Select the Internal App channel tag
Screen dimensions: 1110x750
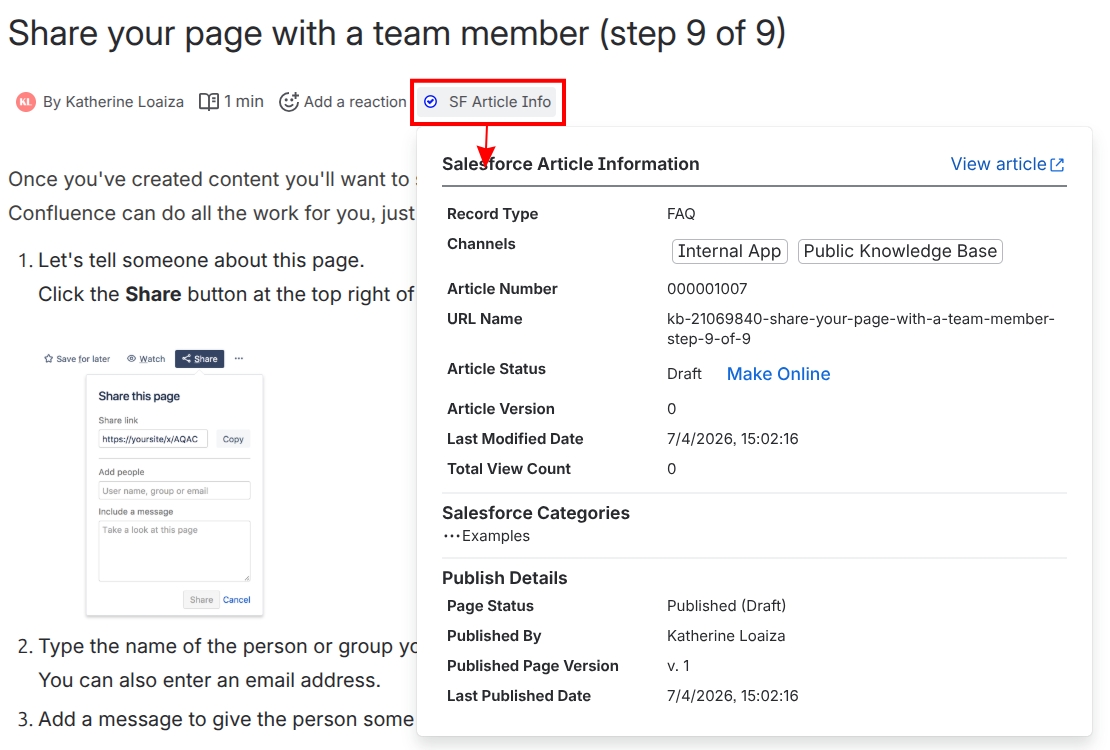click(729, 251)
